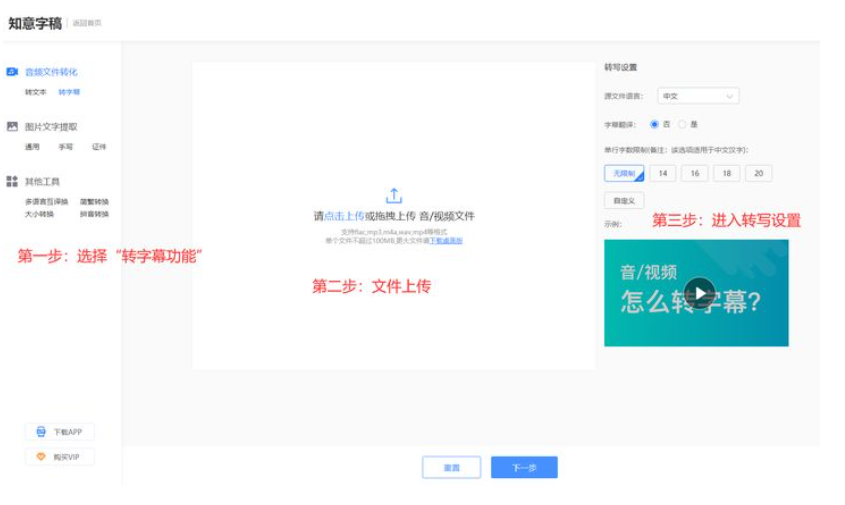Select the 无限制 character limit option
Screen dimensions: 845x505
tap(624, 174)
